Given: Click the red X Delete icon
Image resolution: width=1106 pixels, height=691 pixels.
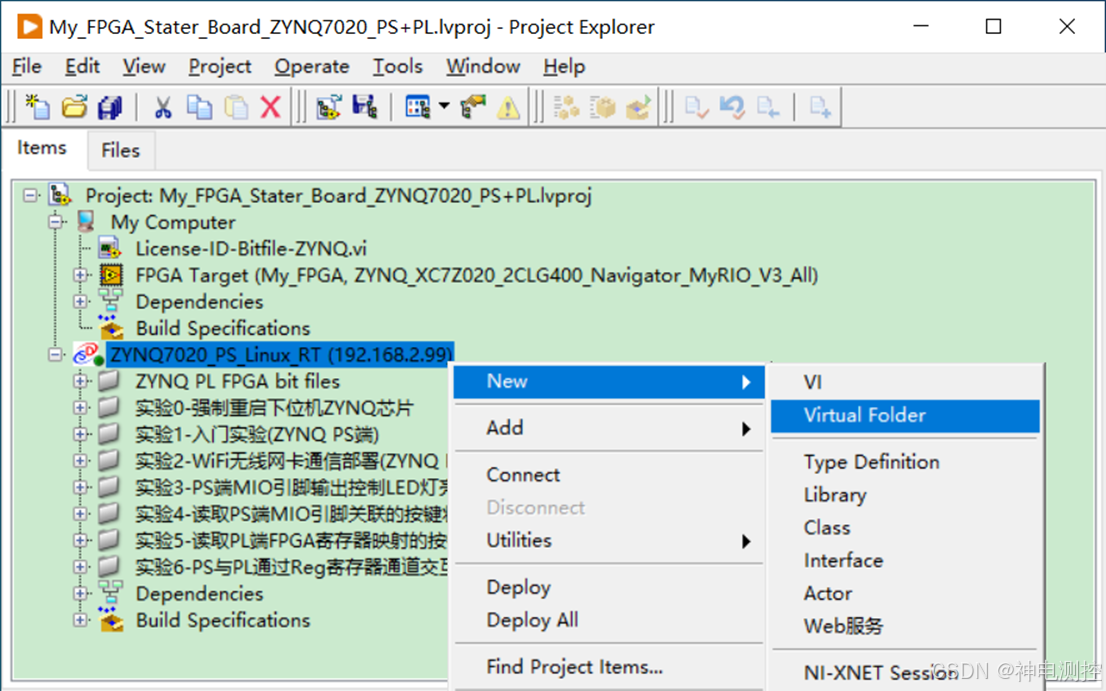Looking at the screenshot, I should [271, 107].
